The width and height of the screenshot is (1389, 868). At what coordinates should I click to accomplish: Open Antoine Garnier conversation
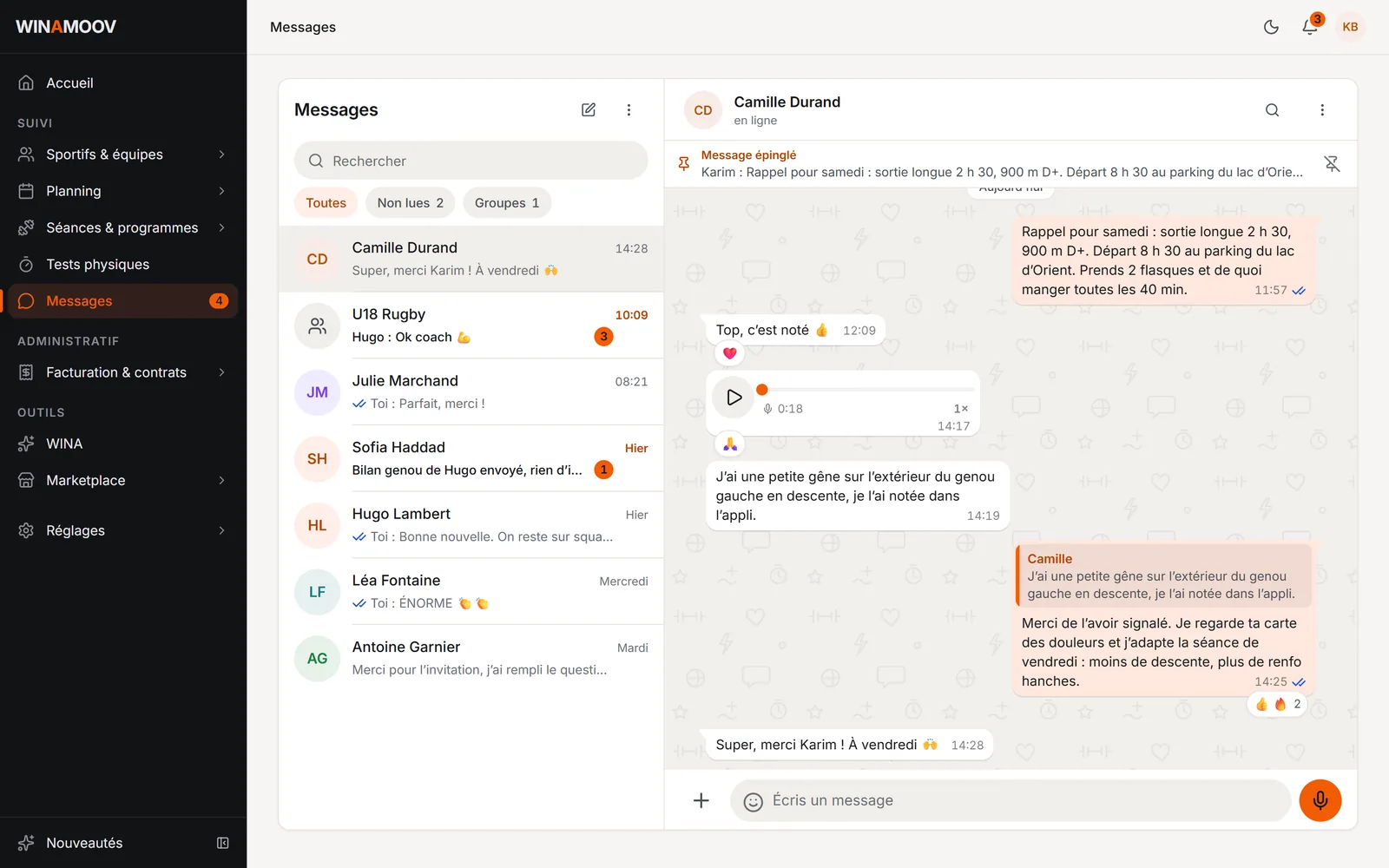click(471, 658)
